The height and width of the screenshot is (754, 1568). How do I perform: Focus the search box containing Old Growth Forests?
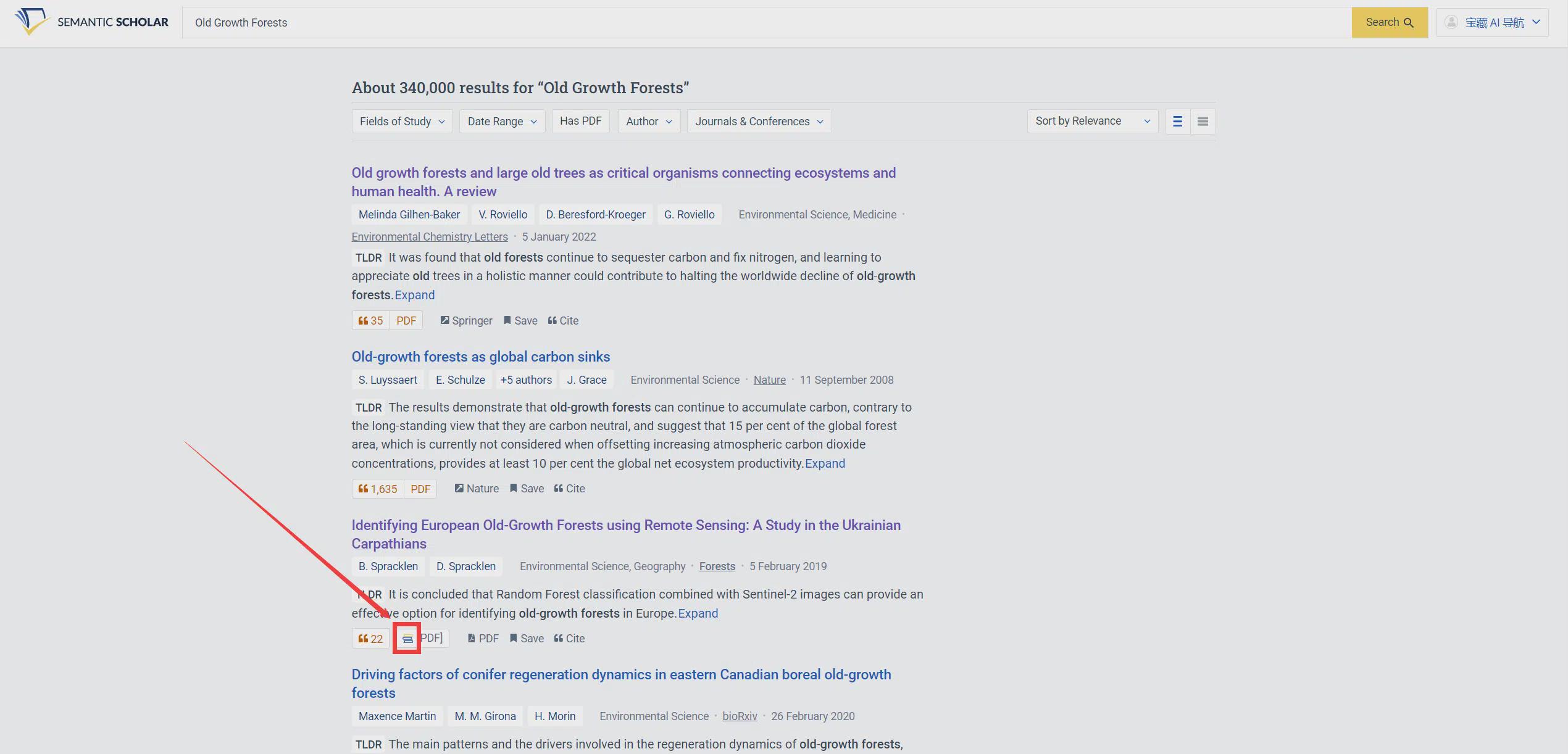click(x=767, y=22)
